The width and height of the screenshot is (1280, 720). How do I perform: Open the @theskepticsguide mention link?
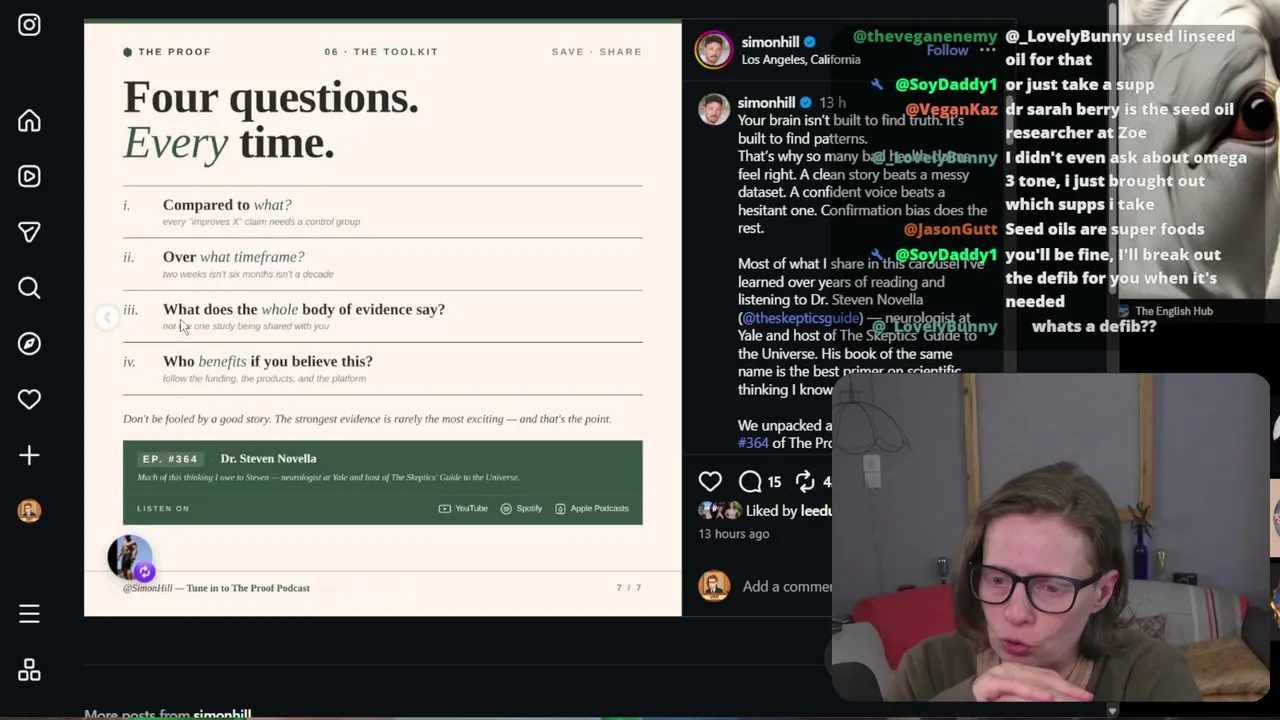(x=800, y=318)
